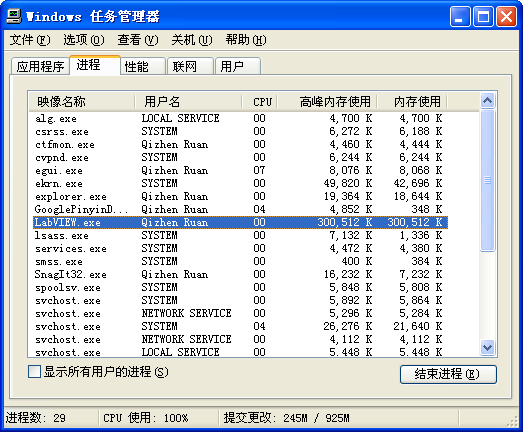Maximize the Task Manager window
Screen dimensions: 523x432
click(x=483, y=16)
